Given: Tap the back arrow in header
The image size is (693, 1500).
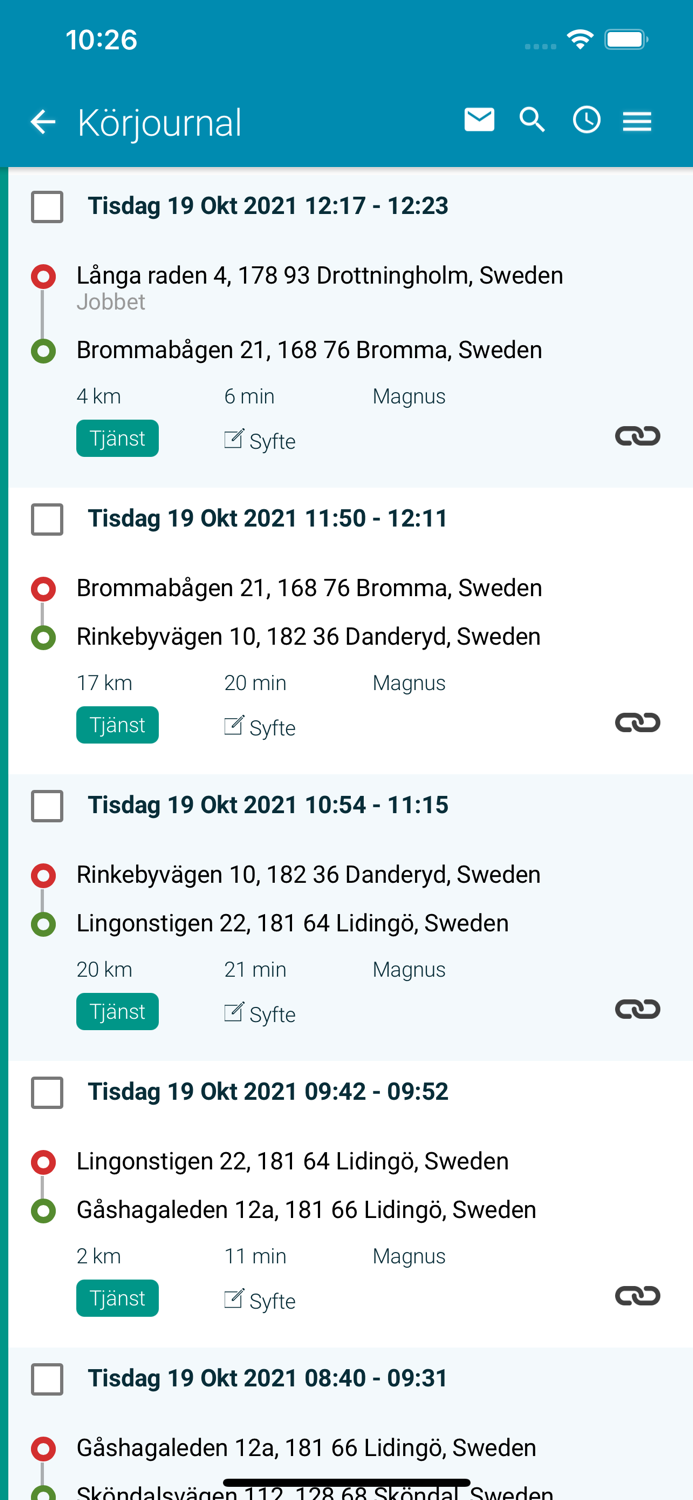Looking at the screenshot, I should click(43, 122).
